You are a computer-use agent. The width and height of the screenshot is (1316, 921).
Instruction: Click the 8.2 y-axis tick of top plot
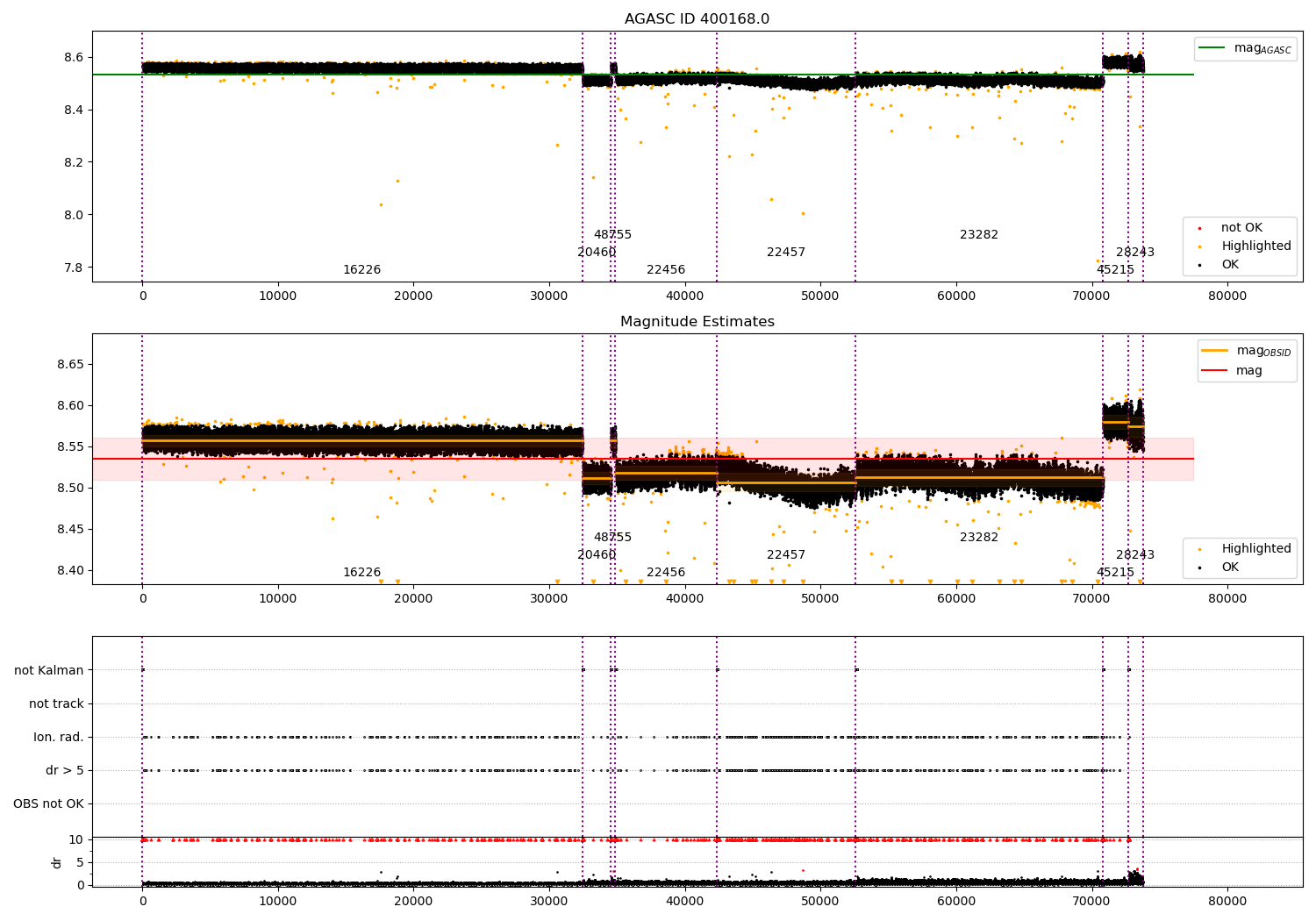click(x=73, y=163)
